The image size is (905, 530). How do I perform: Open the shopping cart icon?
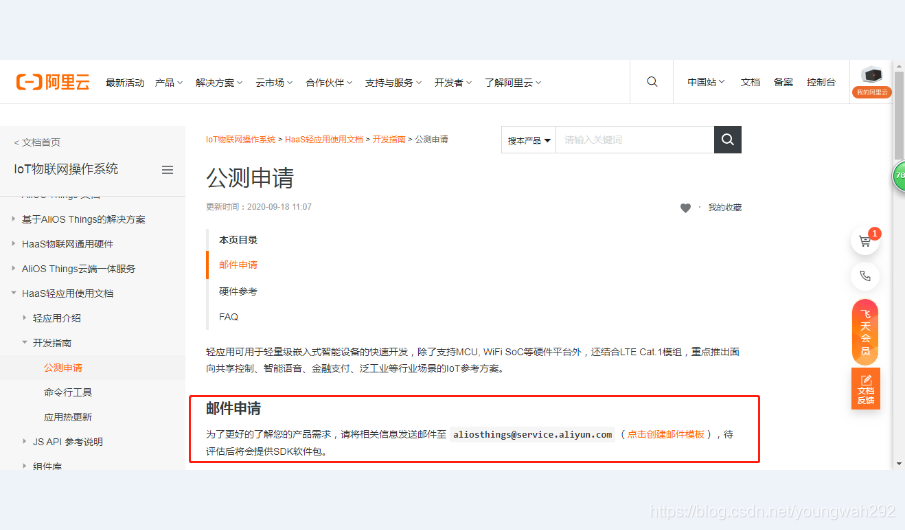click(865, 241)
